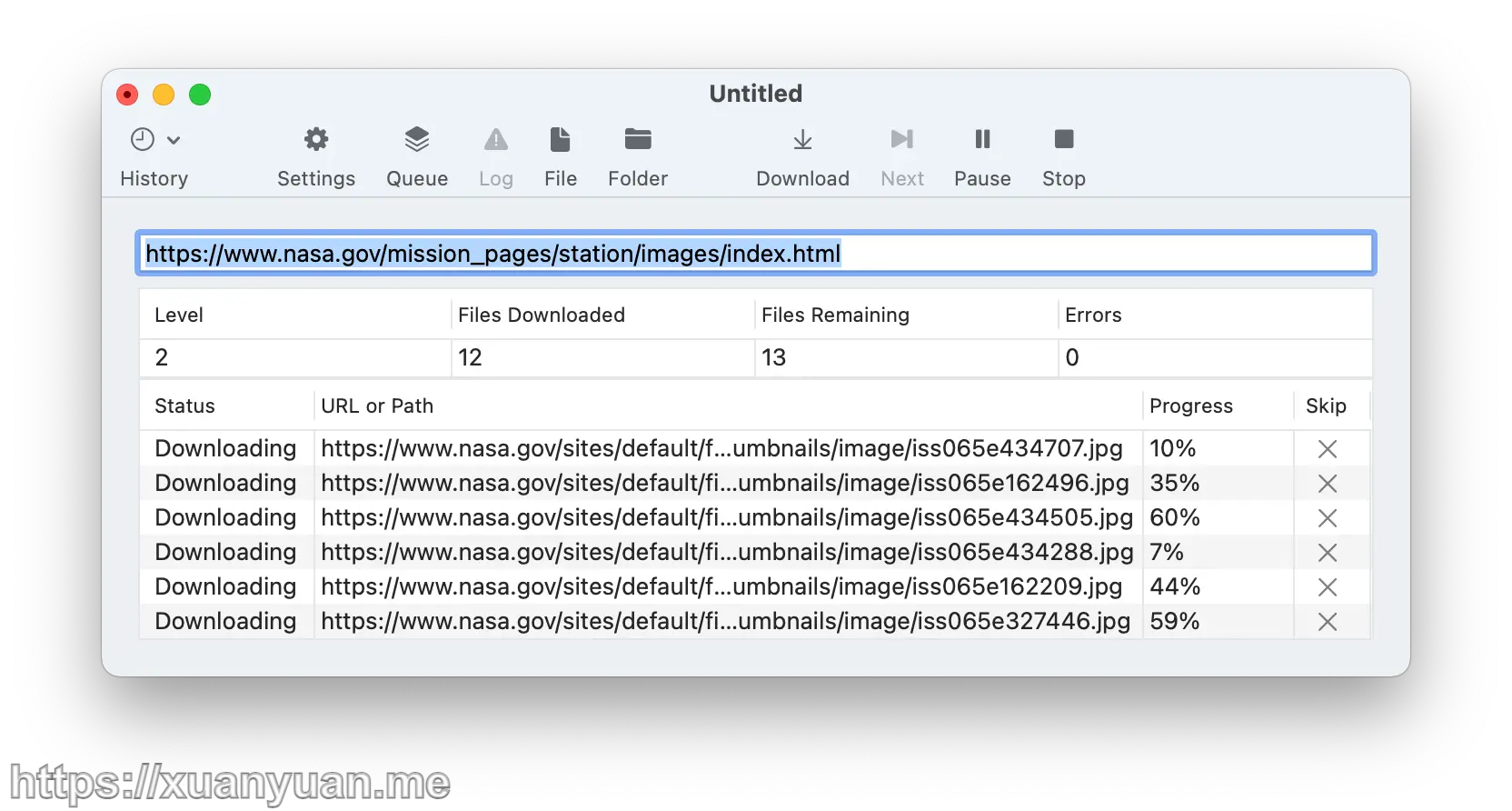Click Files Remaining value 13

point(773,357)
